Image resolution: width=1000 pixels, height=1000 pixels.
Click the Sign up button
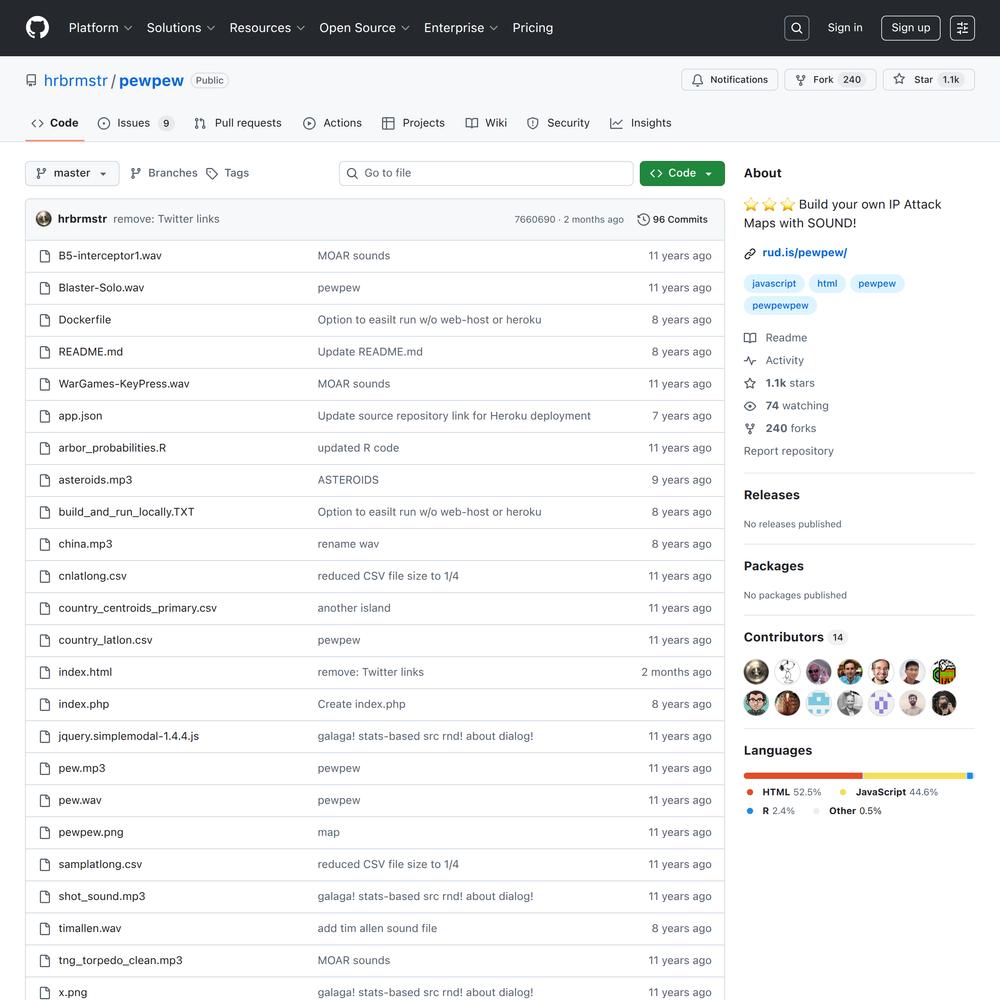coord(910,28)
